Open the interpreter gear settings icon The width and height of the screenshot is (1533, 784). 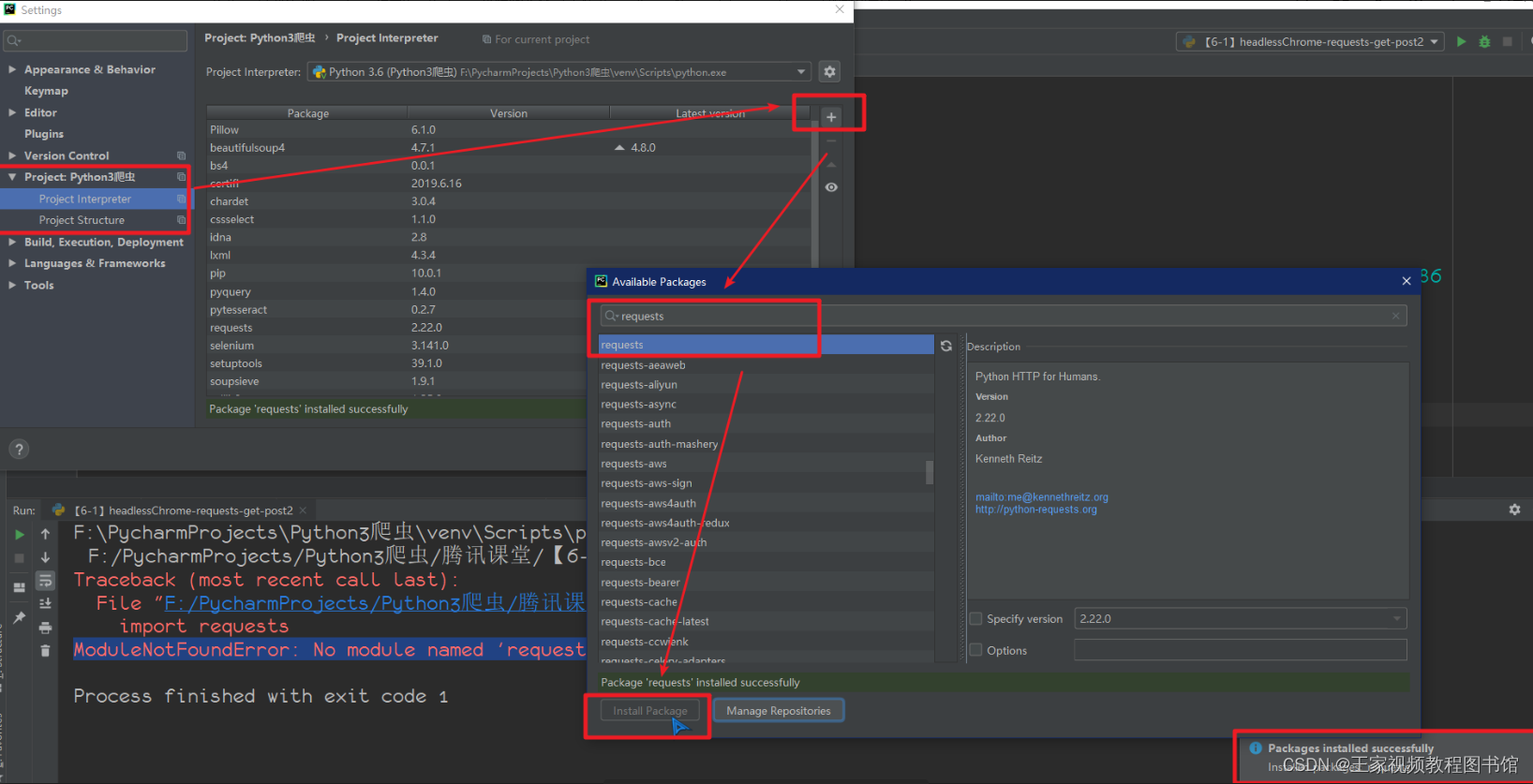829,71
